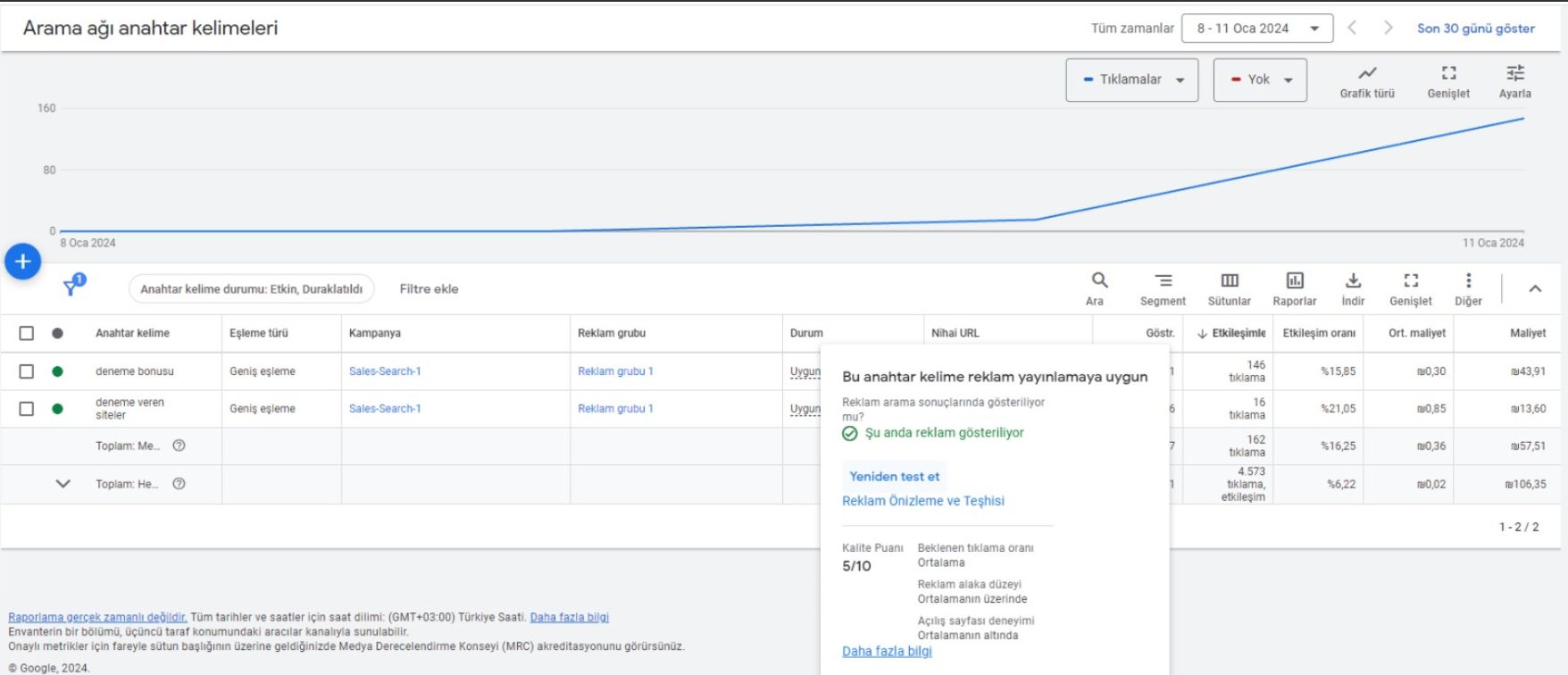
Task: Open the filter funnel icon
Action: 72,286
